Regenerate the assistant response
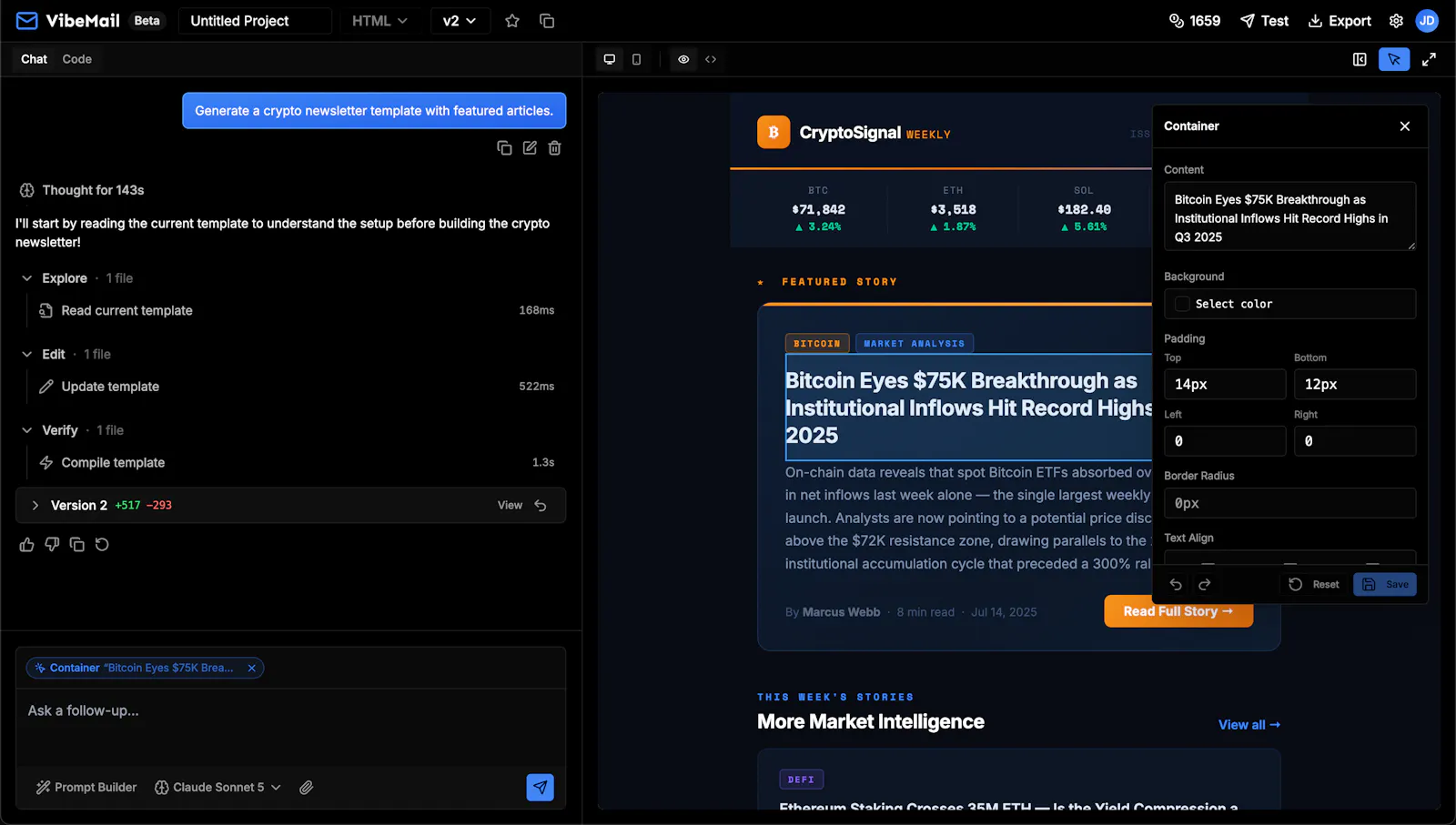 click(x=102, y=545)
